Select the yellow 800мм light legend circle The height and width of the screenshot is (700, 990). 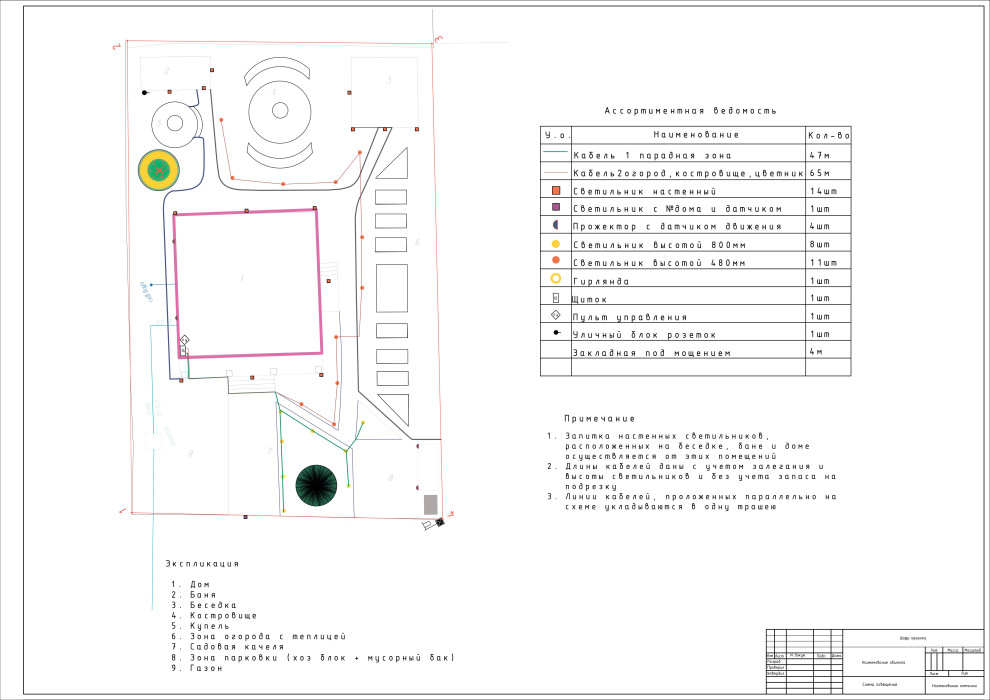point(555,243)
